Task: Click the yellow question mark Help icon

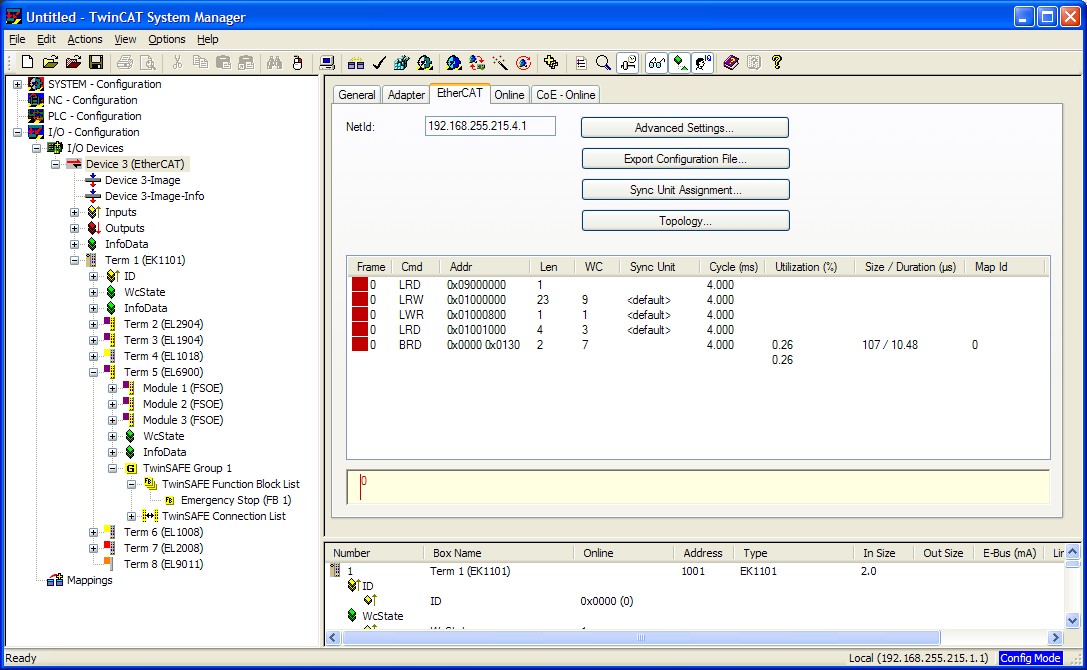Action: 776,62
